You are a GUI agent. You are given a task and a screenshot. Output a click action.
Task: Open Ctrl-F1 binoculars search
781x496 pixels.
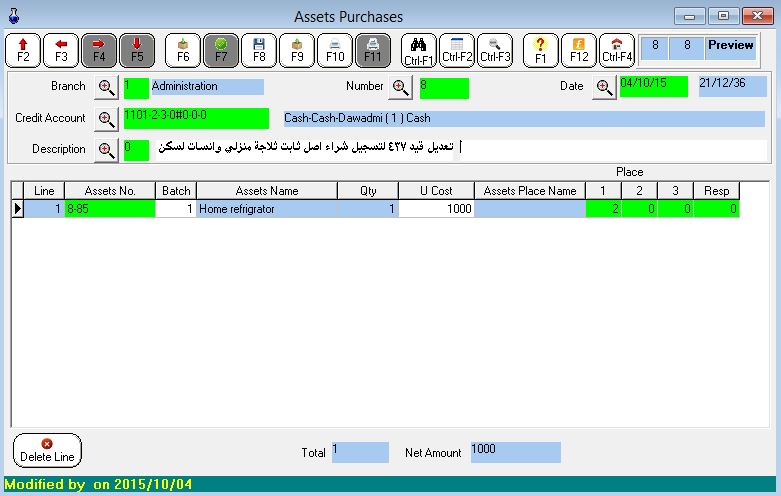[x=419, y=50]
